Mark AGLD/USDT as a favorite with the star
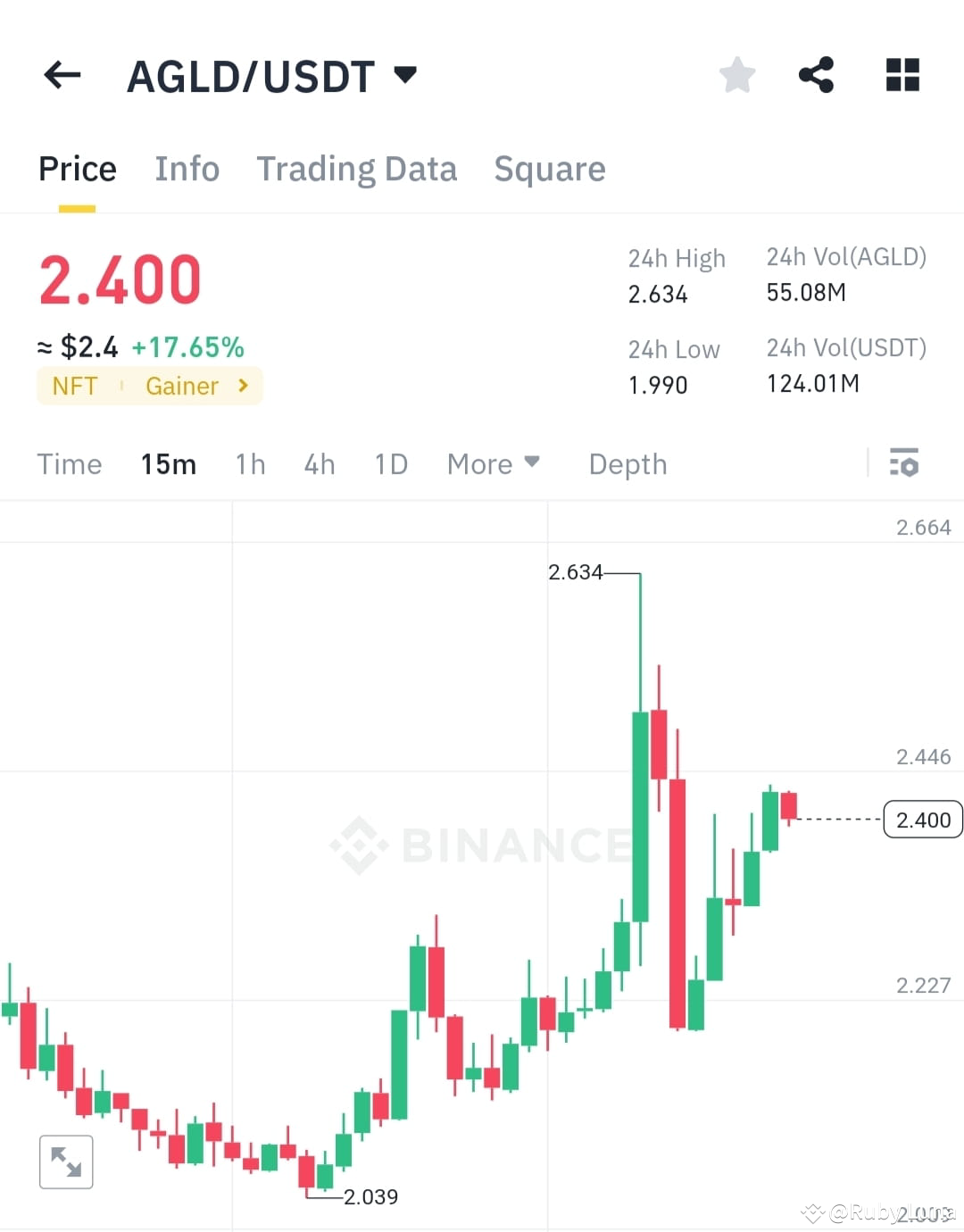964x1232 pixels. click(x=737, y=75)
